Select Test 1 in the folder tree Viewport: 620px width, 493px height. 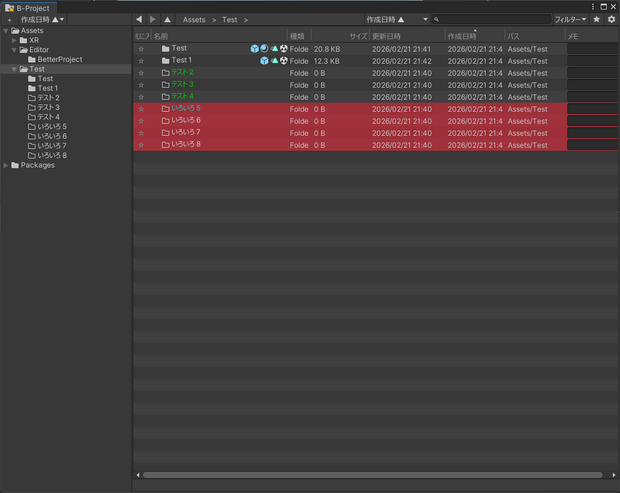[48, 88]
